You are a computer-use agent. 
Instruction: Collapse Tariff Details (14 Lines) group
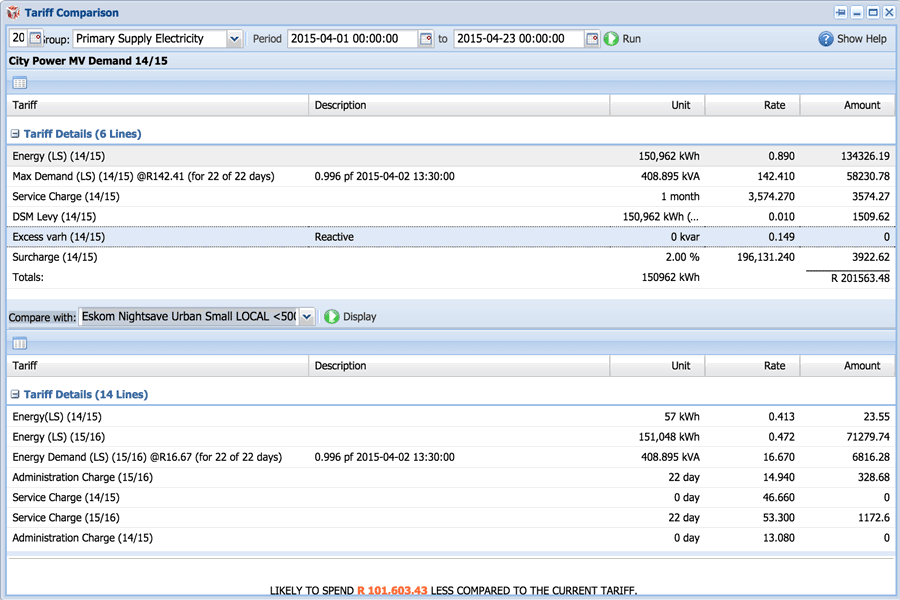pos(15,394)
